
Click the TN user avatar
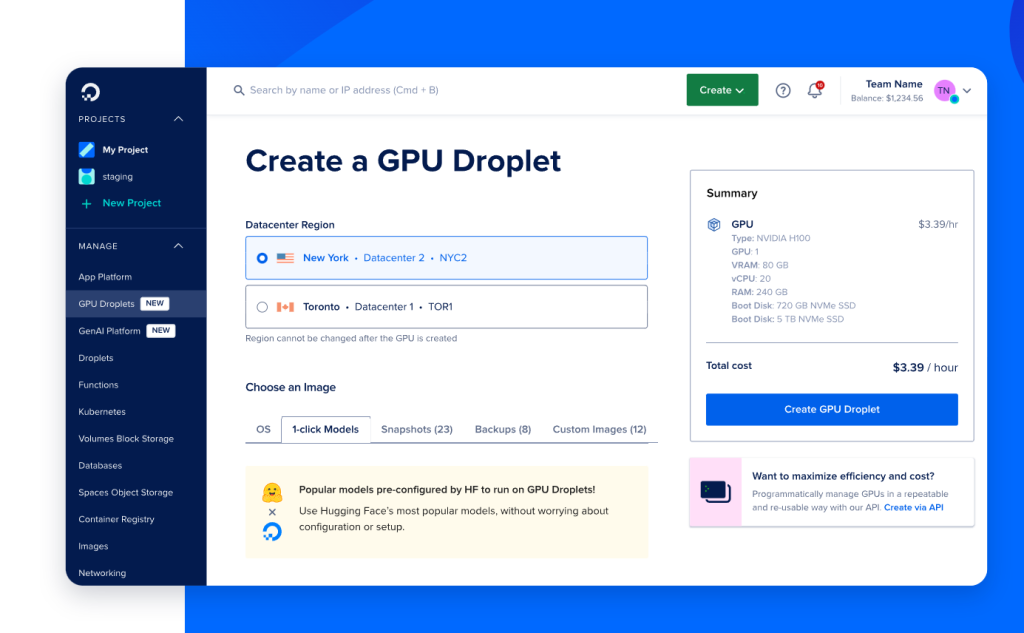pyautogui.click(x=945, y=91)
